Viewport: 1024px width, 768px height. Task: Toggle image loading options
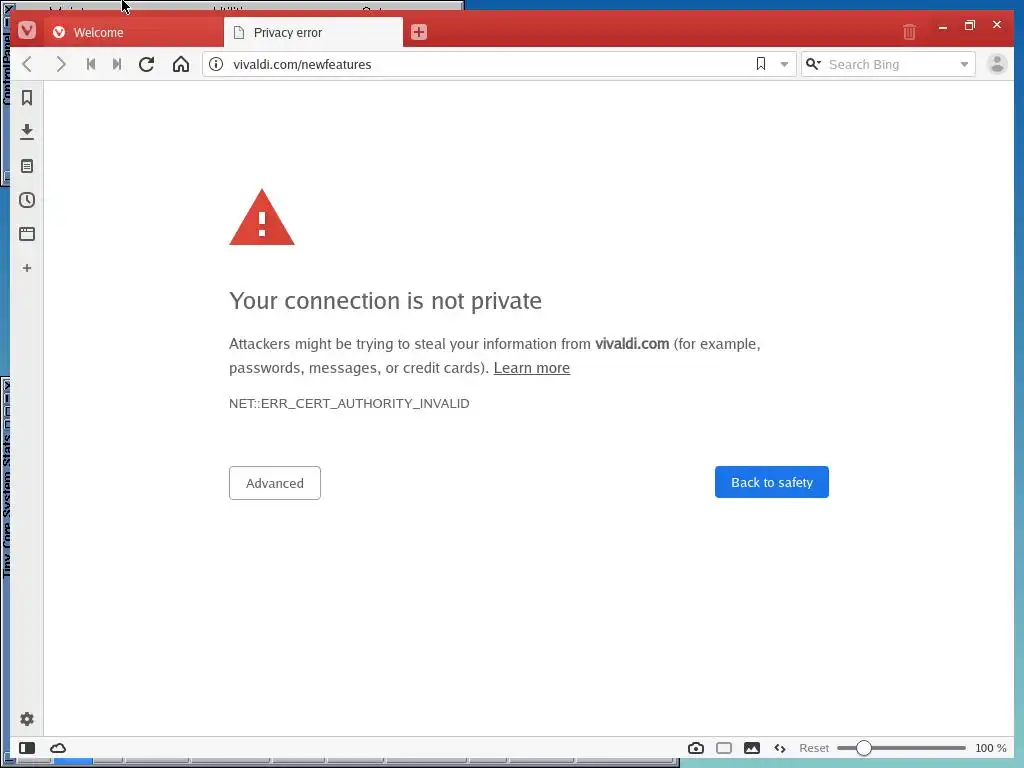click(x=752, y=748)
